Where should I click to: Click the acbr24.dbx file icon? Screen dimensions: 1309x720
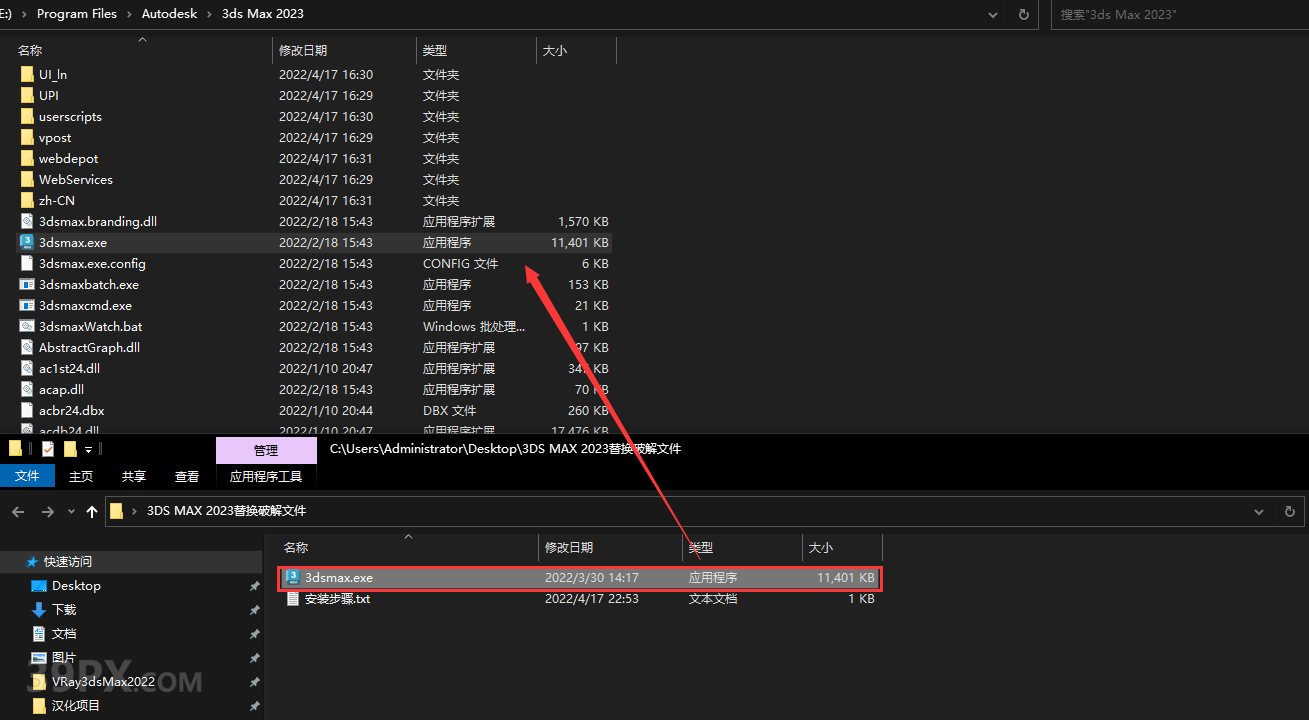(27, 410)
